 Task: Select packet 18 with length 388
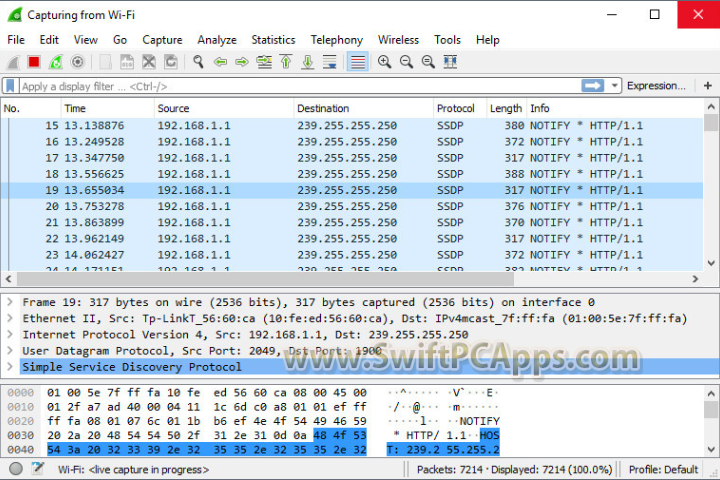[352, 174]
